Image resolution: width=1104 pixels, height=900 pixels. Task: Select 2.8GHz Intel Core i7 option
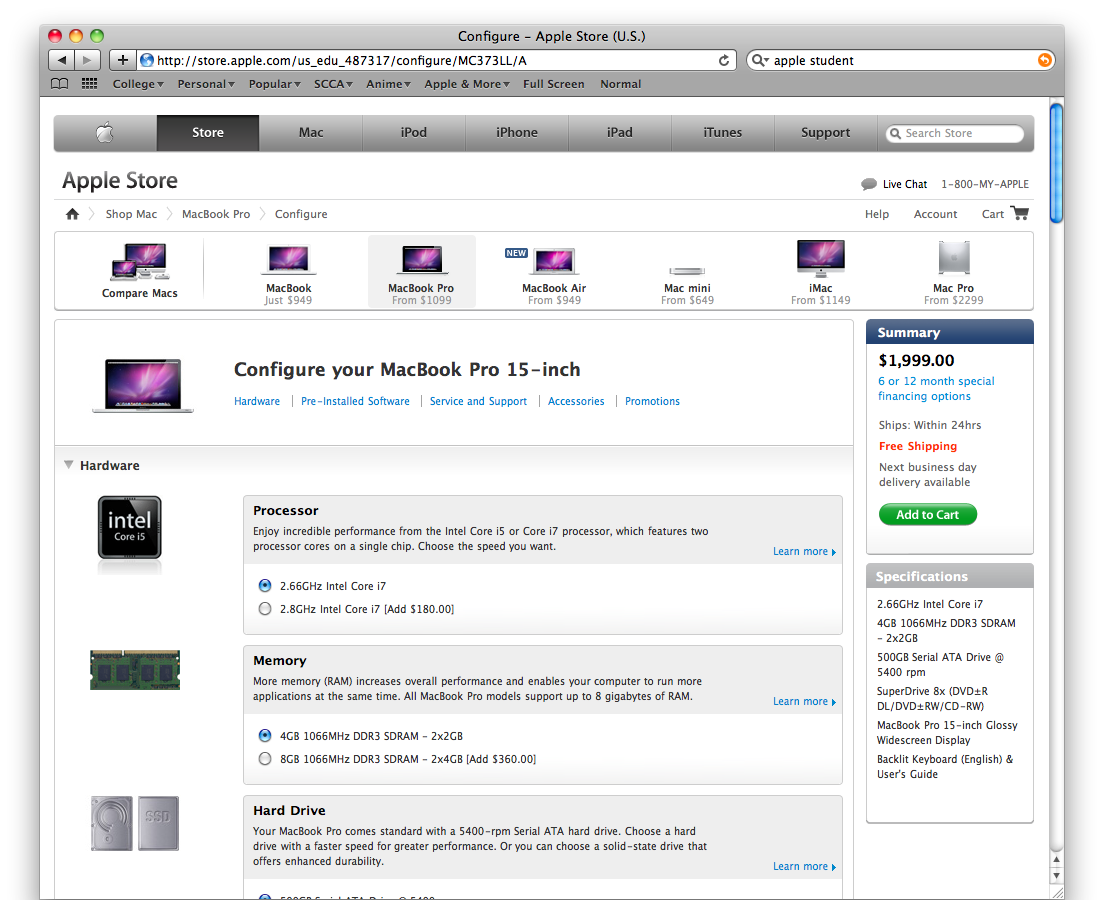pyautogui.click(x=265, y=608)
